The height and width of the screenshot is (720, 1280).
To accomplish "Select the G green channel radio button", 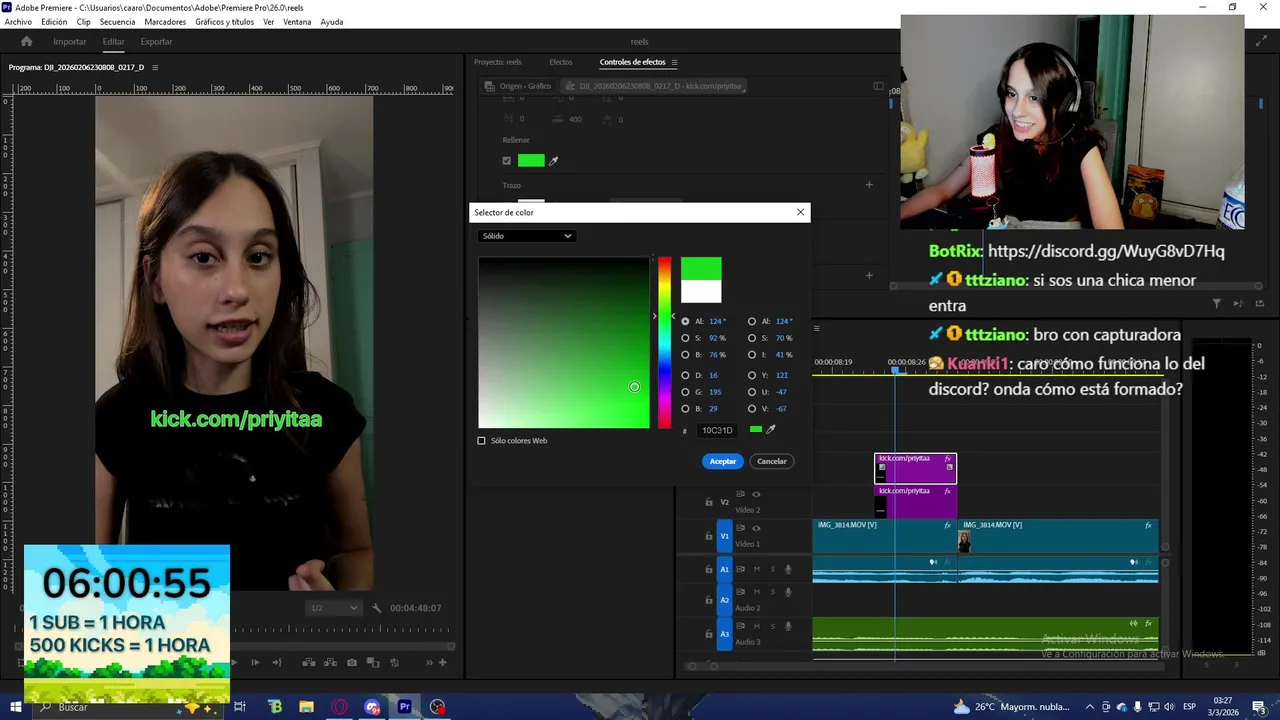I will click(x=685, y=392).
